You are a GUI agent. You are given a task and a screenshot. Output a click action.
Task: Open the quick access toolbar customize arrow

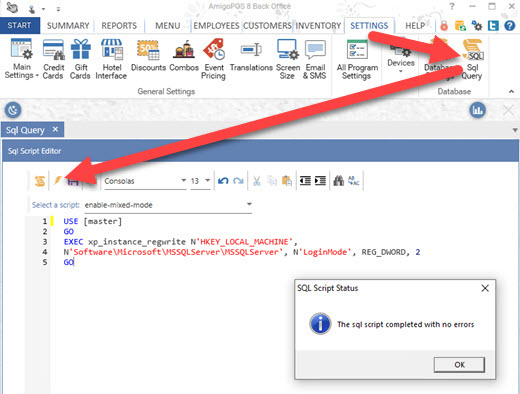point(58,9)
